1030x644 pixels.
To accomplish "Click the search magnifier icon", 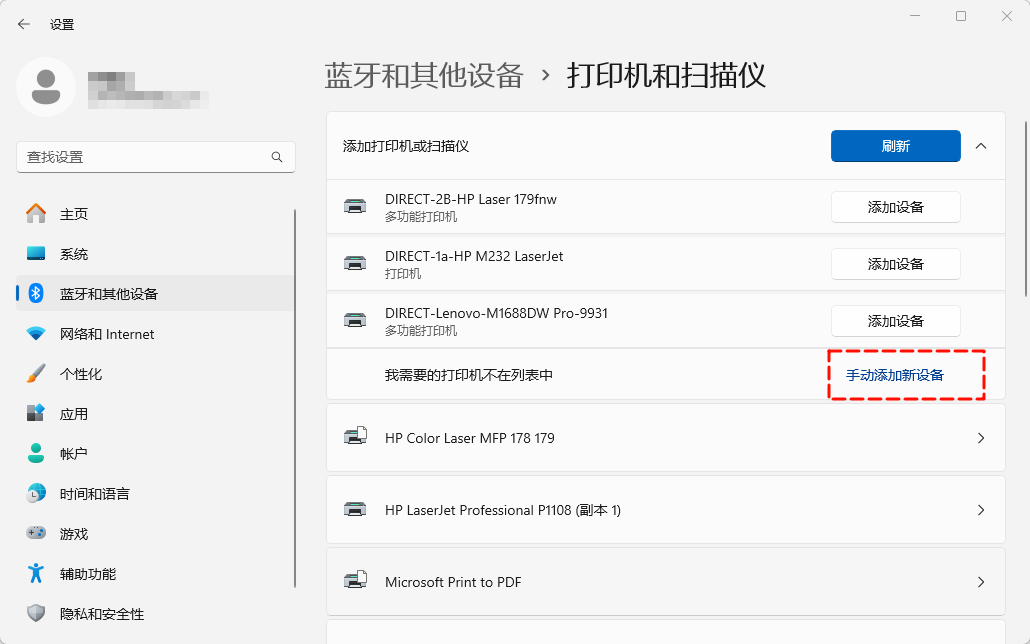I will pyautogui.click(x=277, y=157).
